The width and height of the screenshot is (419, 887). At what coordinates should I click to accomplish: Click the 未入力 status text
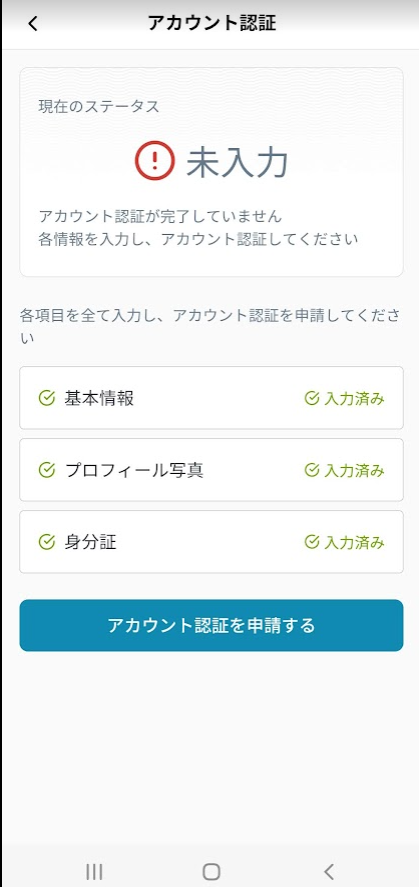click(x=237, y=162)
